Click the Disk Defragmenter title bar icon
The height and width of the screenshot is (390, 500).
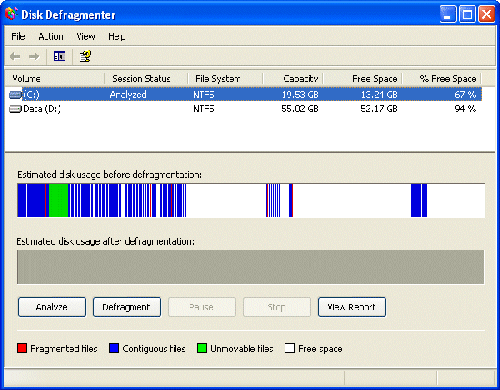[11, 14]
